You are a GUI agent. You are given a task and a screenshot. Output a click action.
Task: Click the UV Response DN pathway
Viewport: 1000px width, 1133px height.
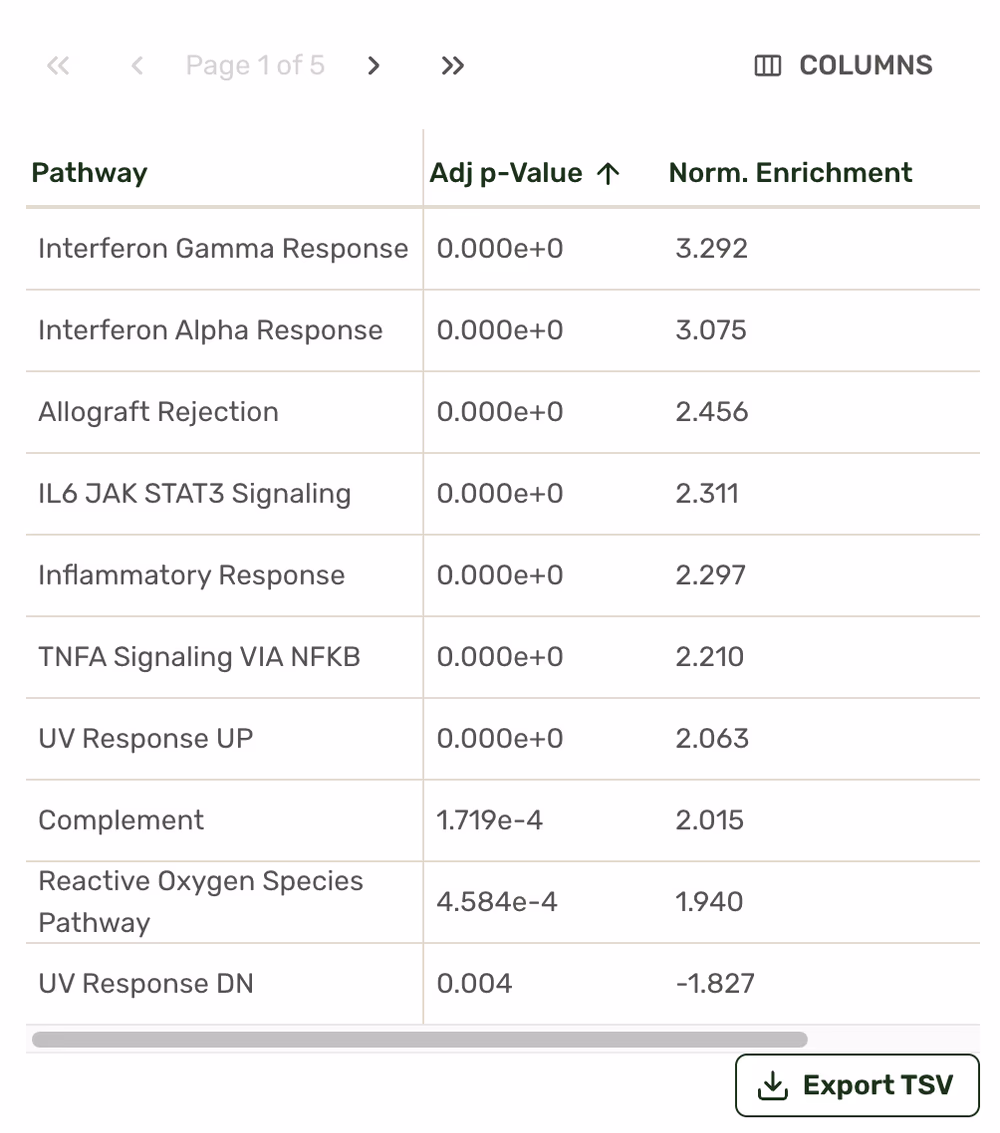[146, 984]
